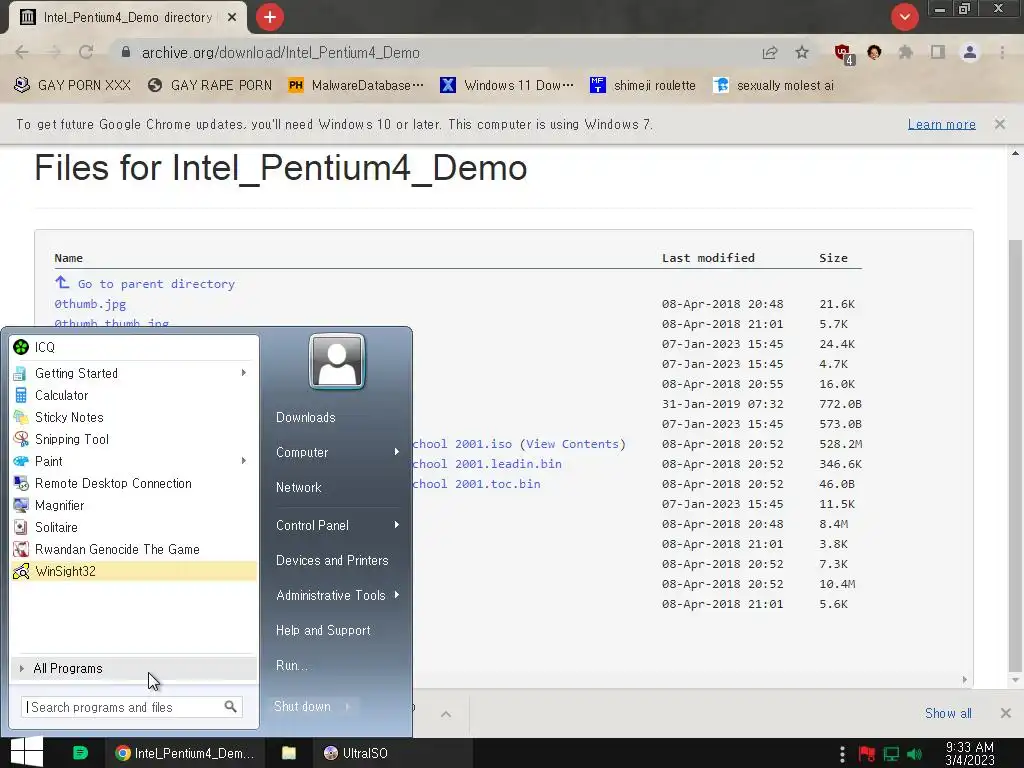This screenshot has width=1024, height=768.
Task: Open the shimeji roulette bookmark
Action: tap(643, 86)
